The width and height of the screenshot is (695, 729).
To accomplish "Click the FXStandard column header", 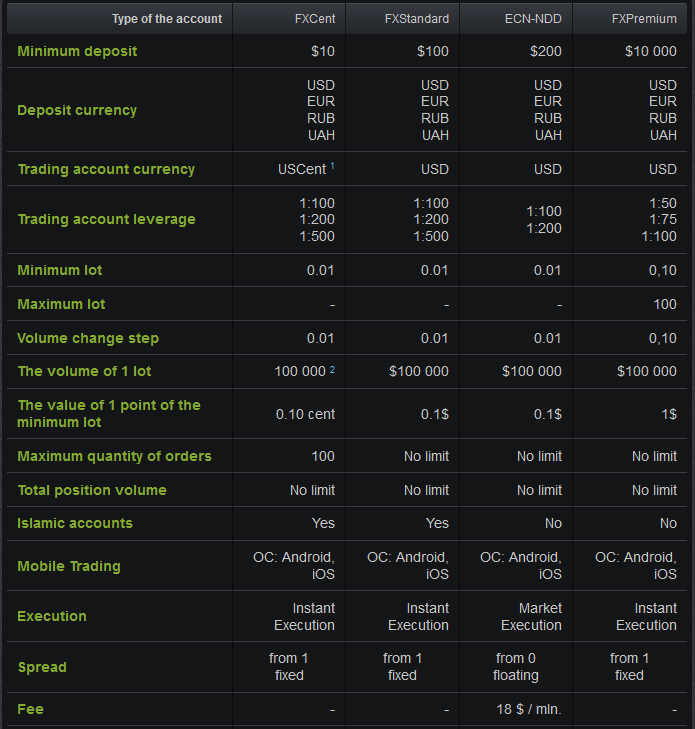I will [417, 19].
